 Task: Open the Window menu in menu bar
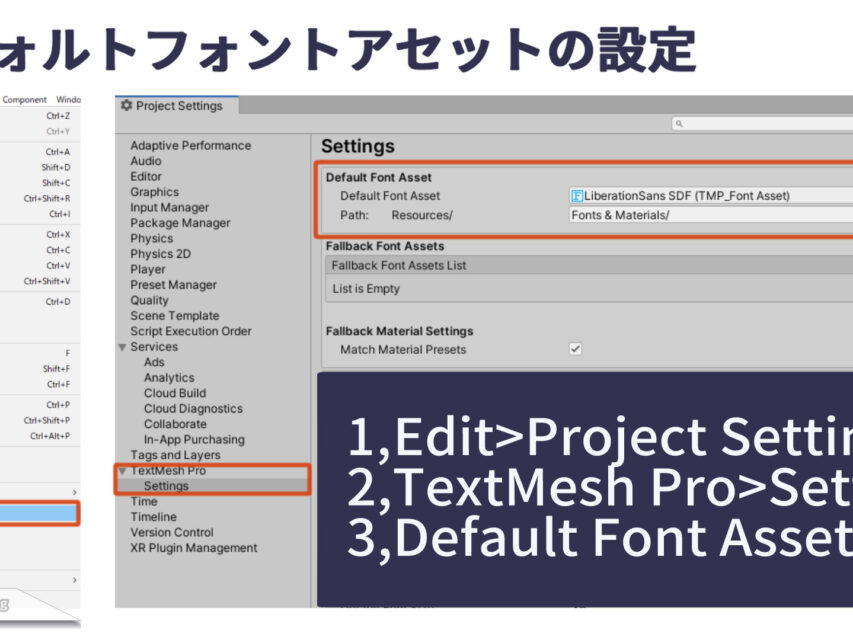click(69, 100)
